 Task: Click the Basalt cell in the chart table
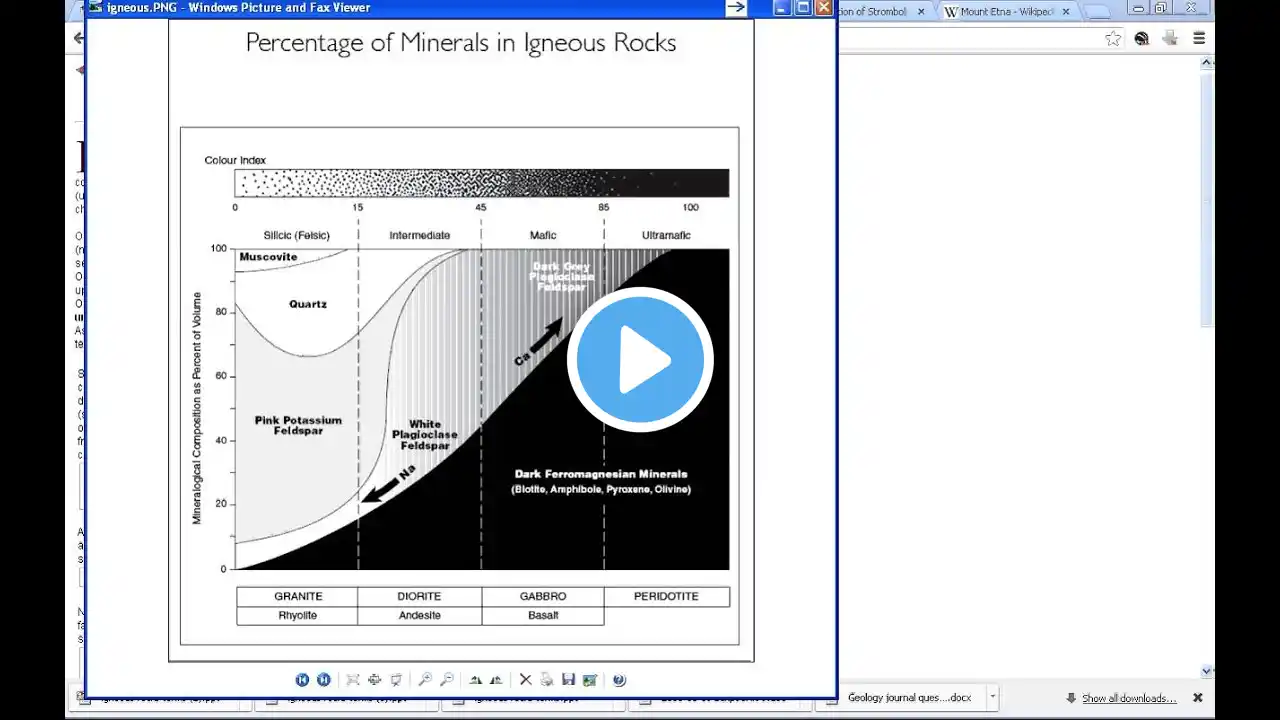pyautogui.click(x=543, y=615)
